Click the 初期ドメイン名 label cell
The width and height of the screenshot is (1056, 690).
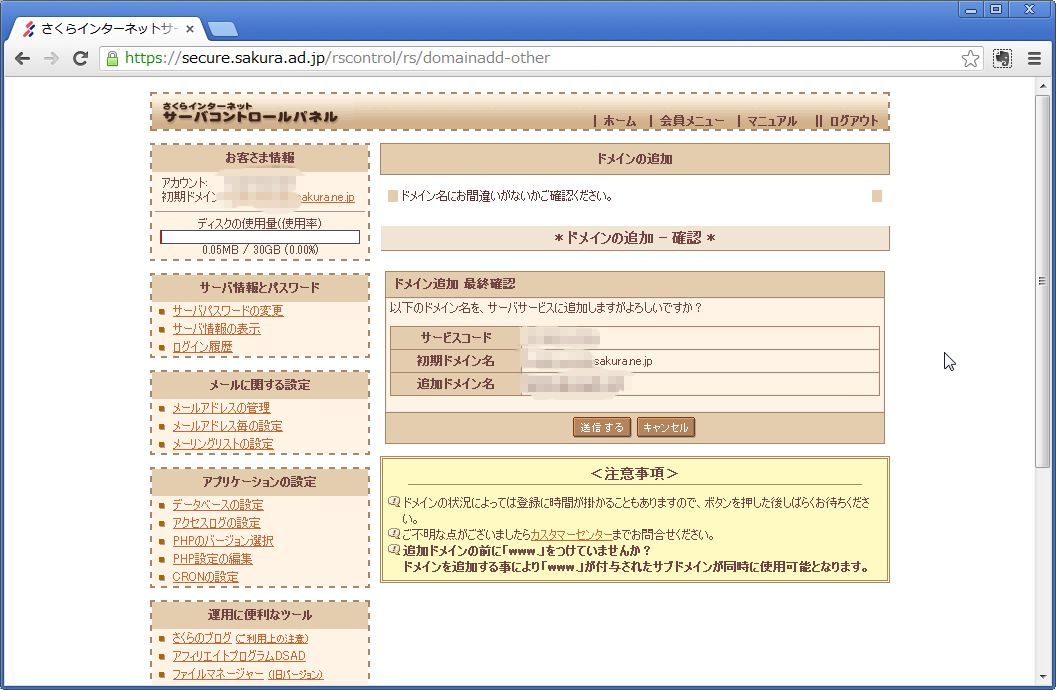(455, 361)
